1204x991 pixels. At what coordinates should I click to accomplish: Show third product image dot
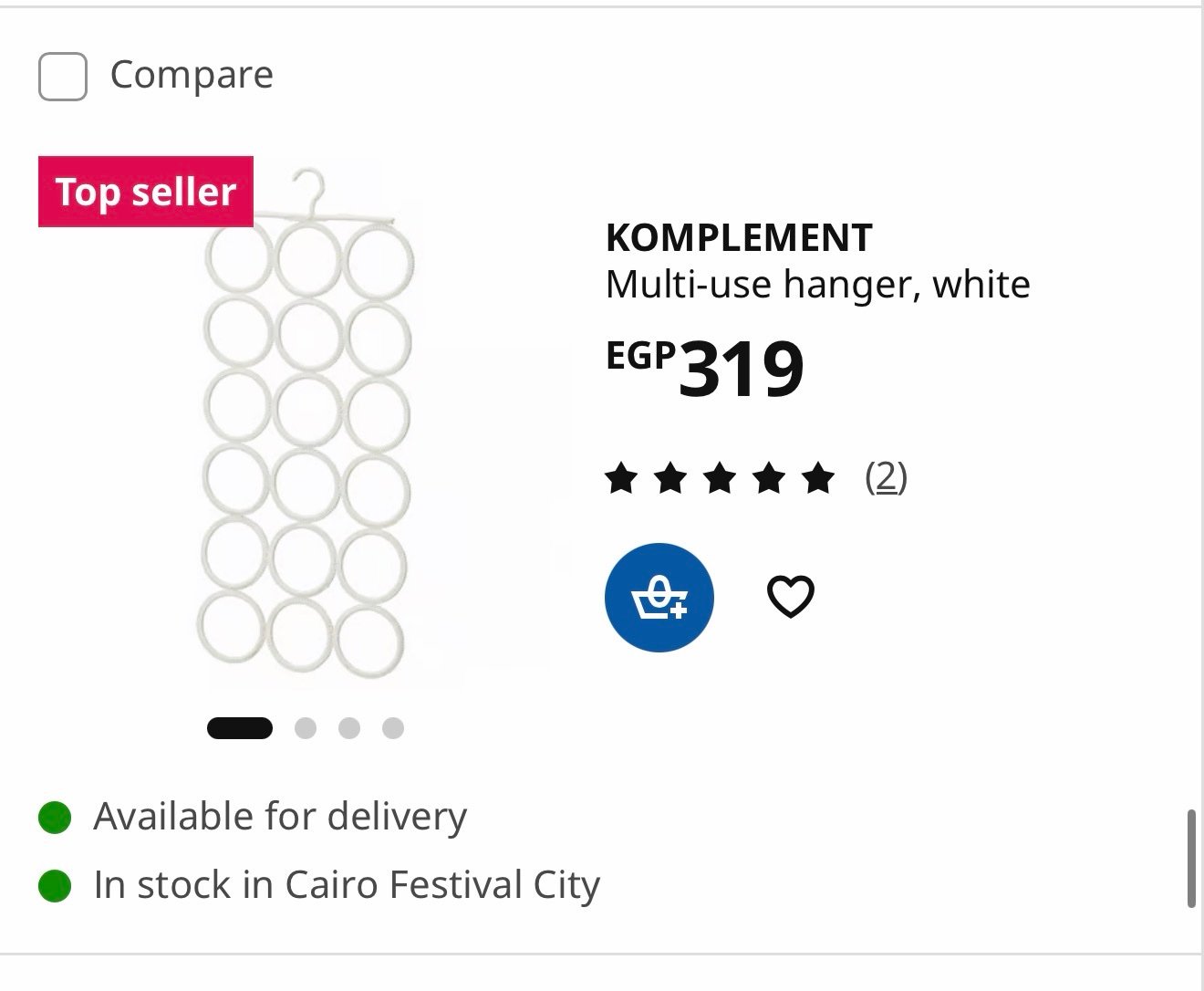pyautogui.click(x=349, y=728)
